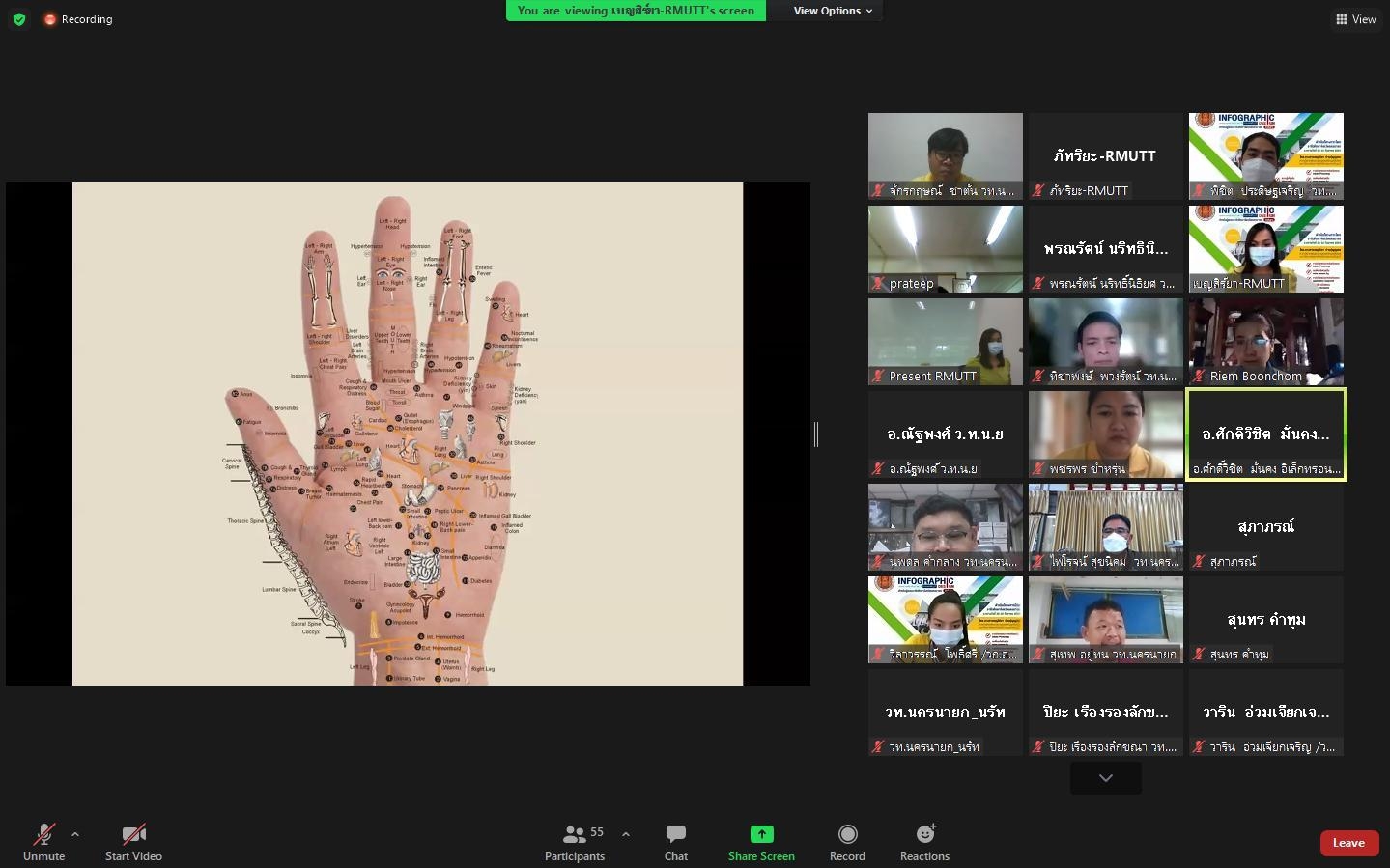Click muted mic icon on สุนทร คำทุม tile

tap(1199, 655)
